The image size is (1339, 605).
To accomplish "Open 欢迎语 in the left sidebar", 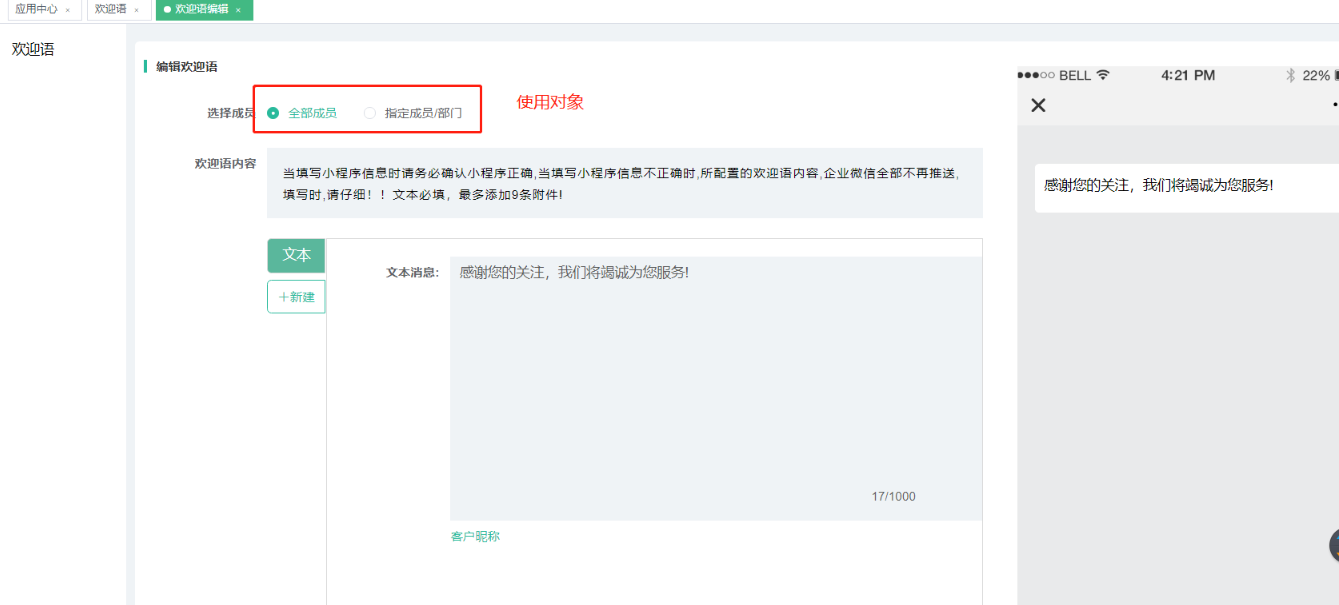I will pos(33,49).
